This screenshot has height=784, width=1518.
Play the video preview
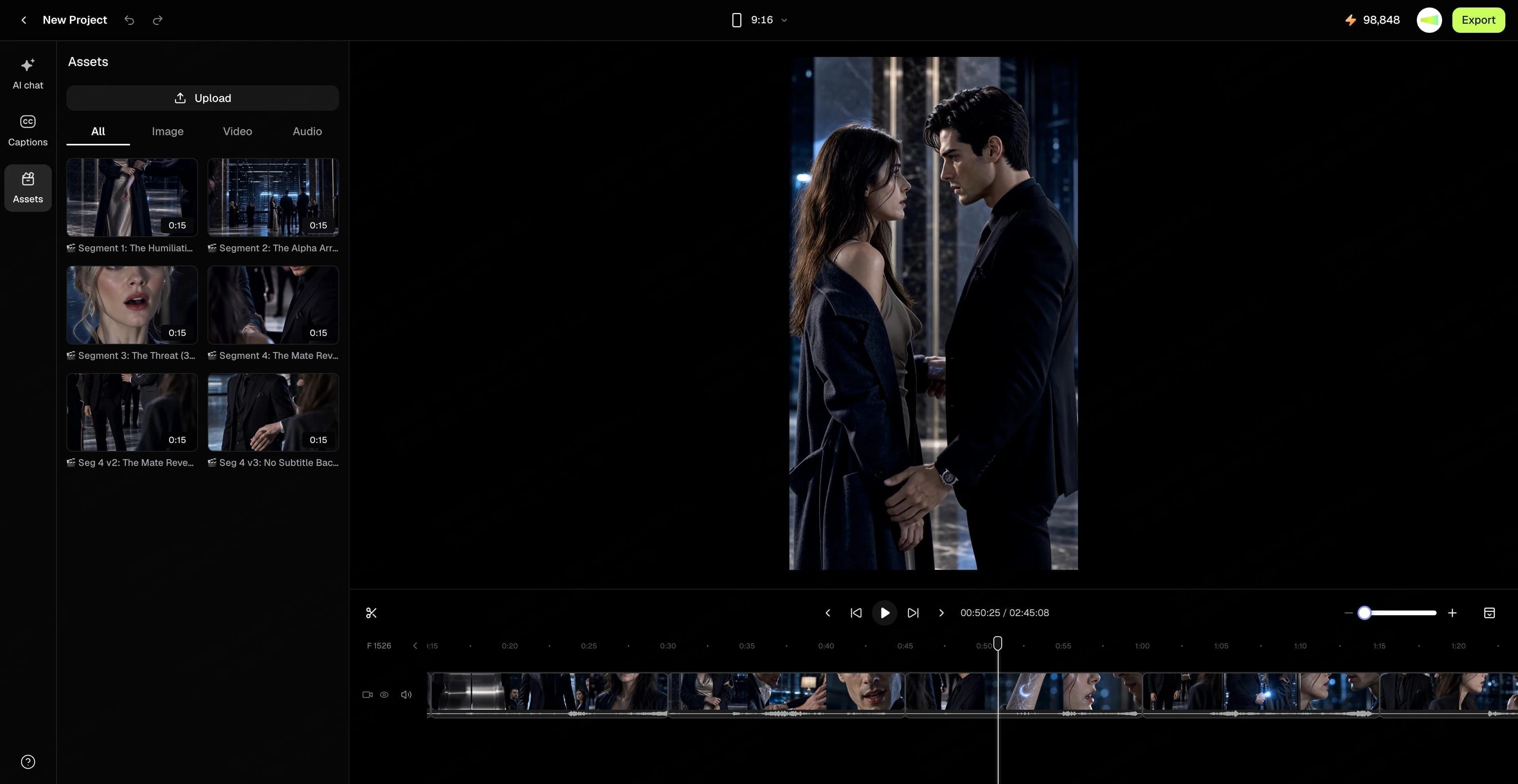[885, 613]
